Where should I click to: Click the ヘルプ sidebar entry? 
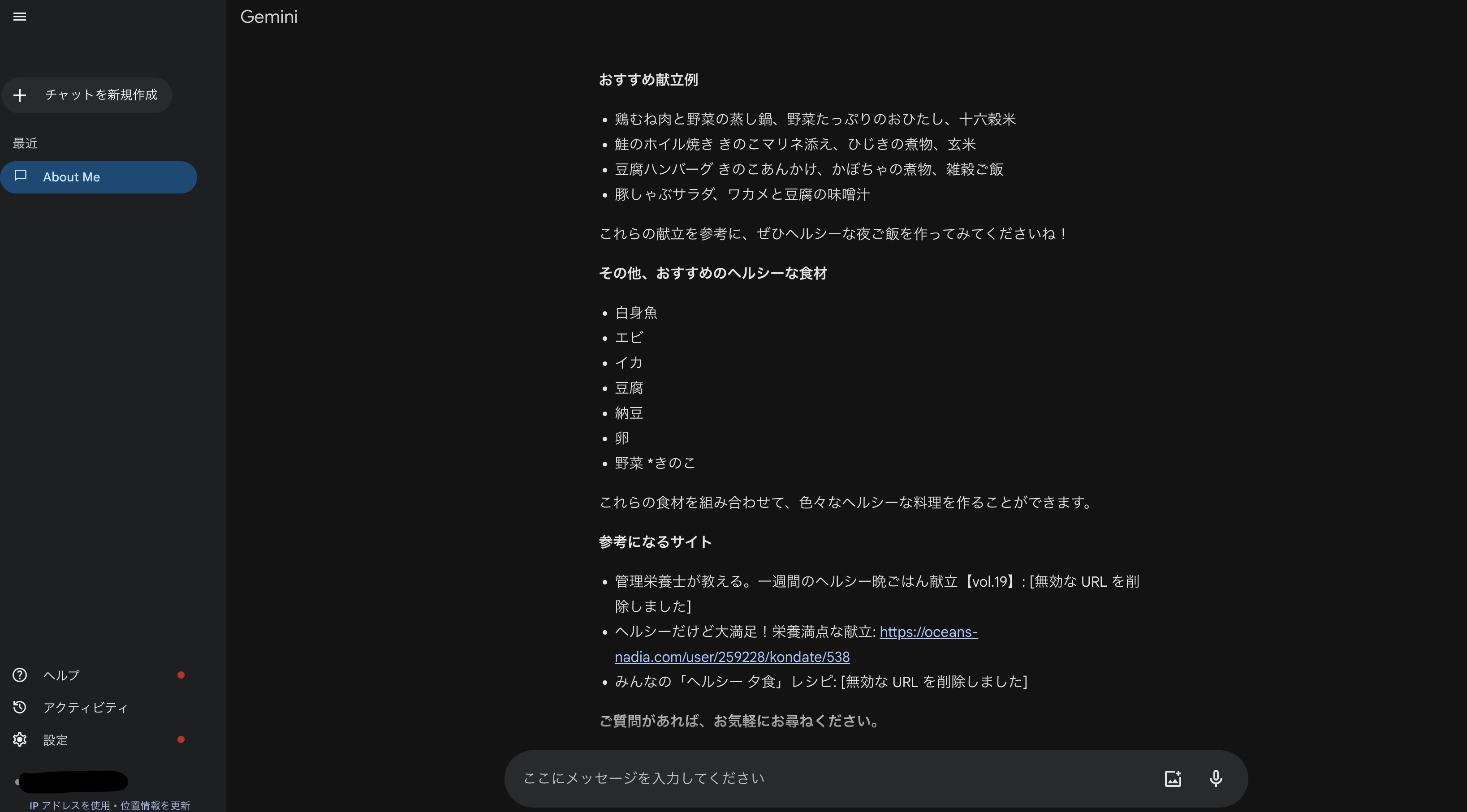pos(61,675)
